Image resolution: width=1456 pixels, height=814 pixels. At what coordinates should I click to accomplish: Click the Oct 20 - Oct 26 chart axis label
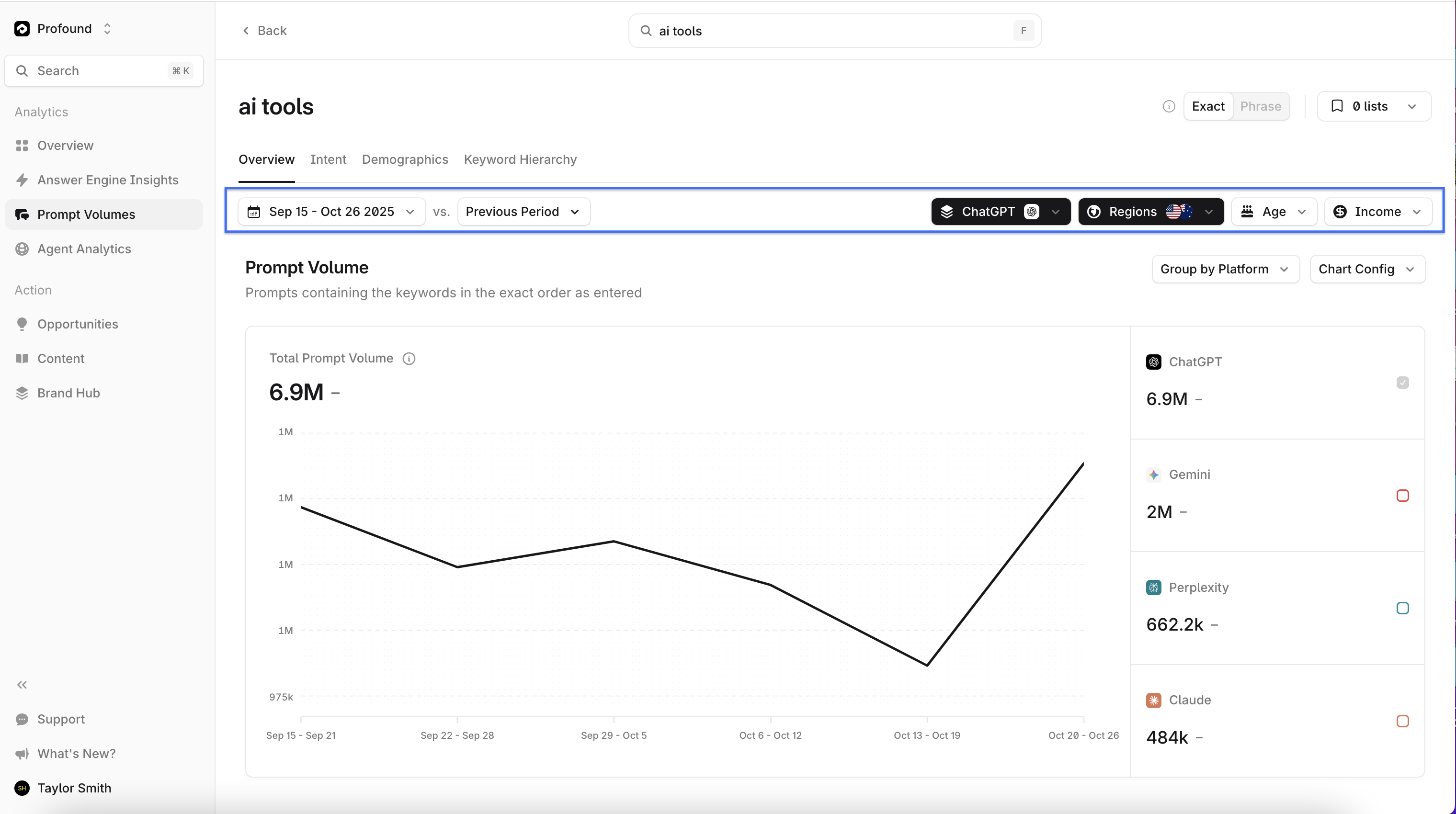coord(1083,735)
